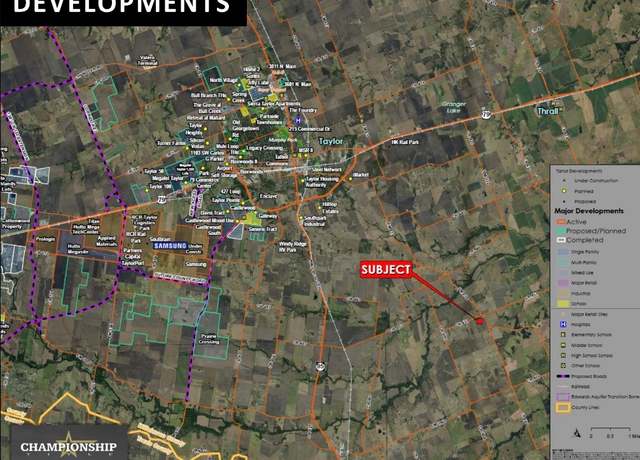Click the Taylor 100 label
Image resolution: width=640 pixels, height=460 pixels.
(x=160, y=186)
